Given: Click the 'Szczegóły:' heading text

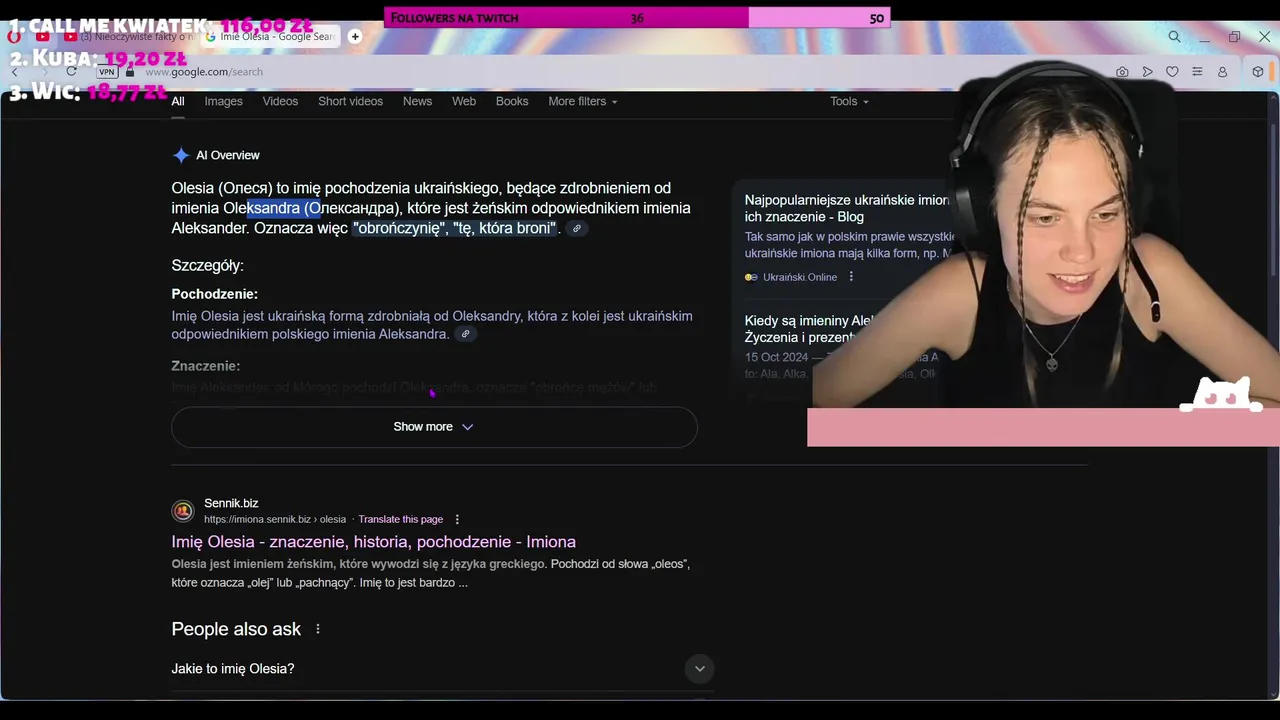Looking at the screenshot, I should [207, 266].
